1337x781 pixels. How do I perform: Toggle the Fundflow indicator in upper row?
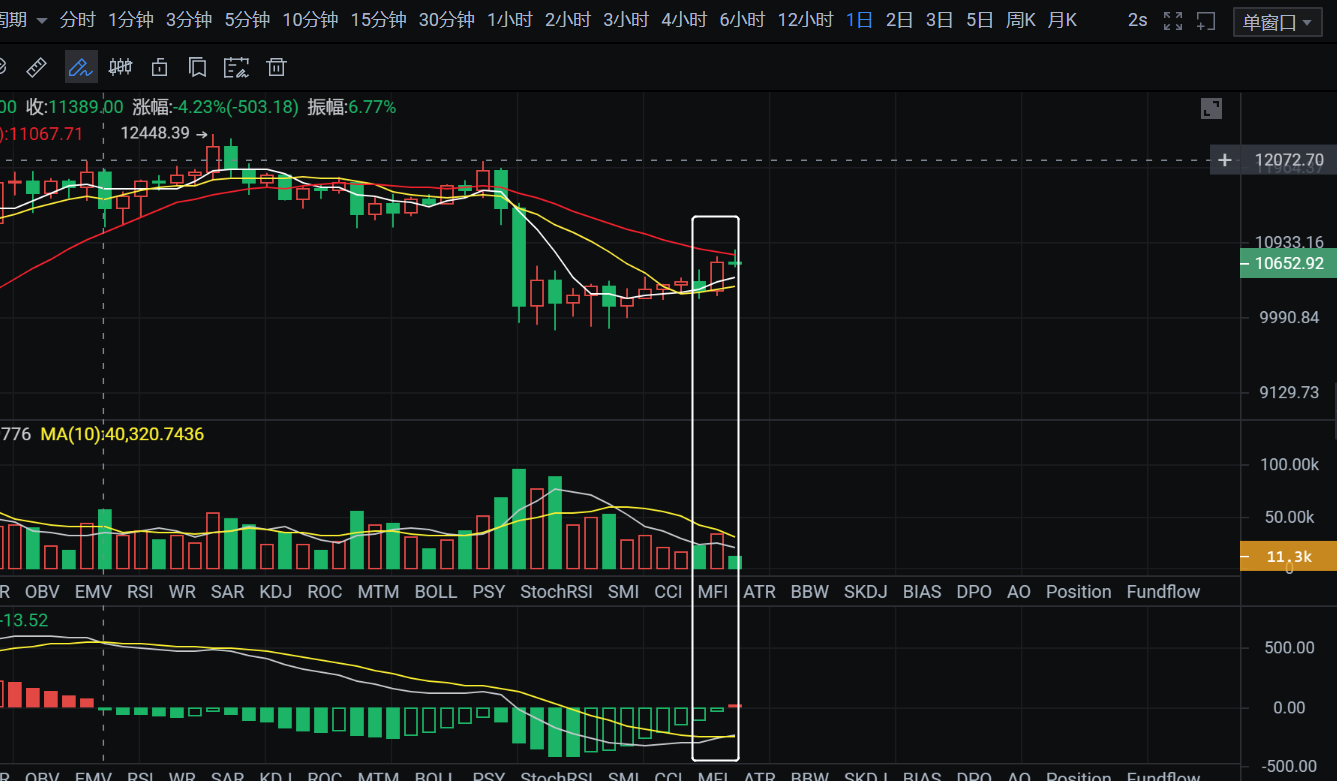click(1163, 592)
